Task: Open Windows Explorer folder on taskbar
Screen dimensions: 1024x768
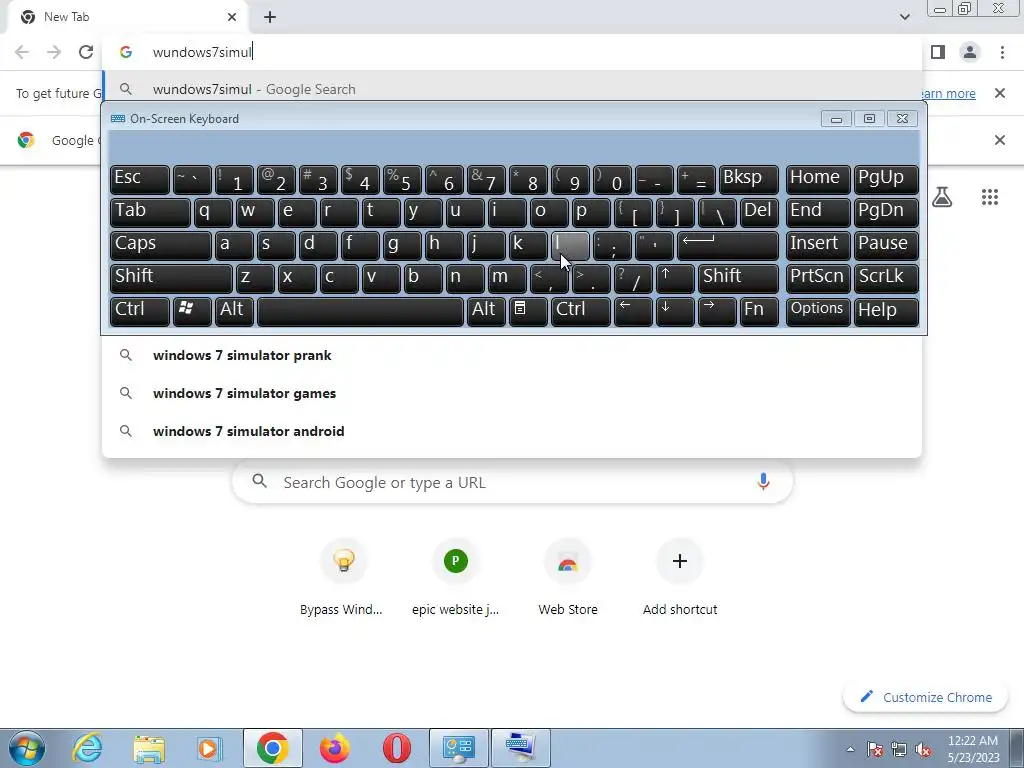Action: coord(149,748)
